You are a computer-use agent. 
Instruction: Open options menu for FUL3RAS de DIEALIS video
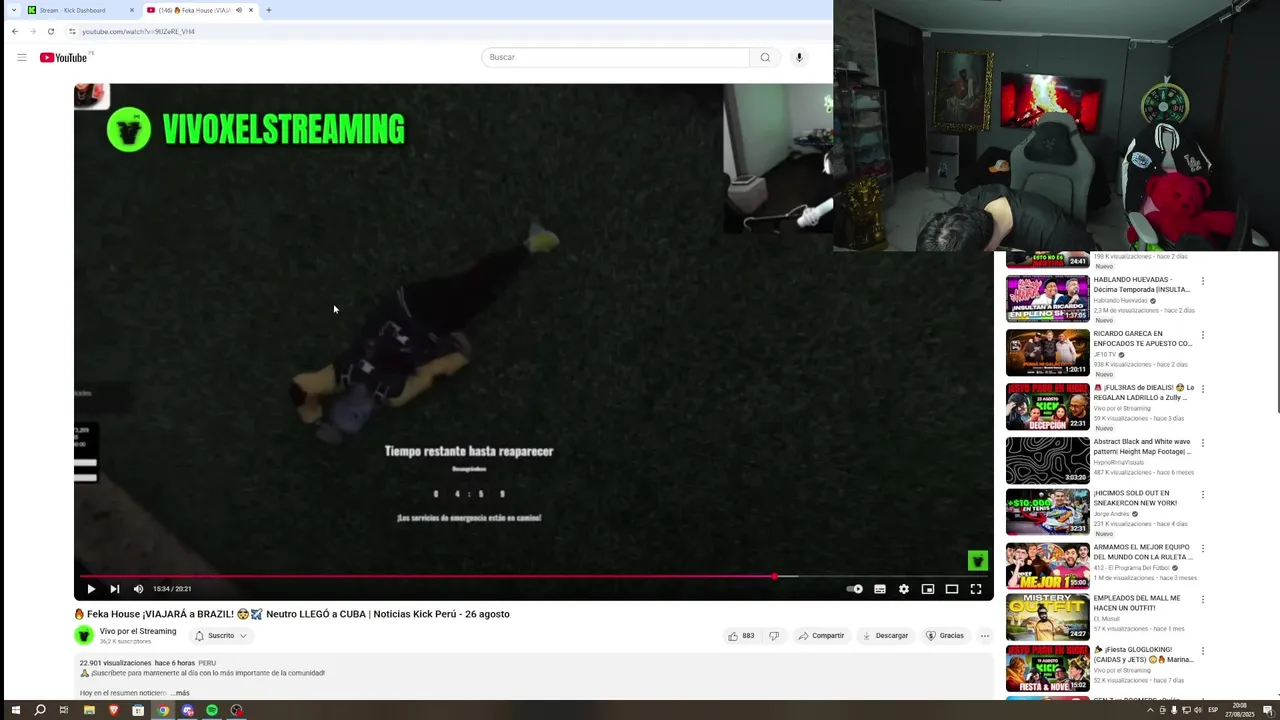1203,389
